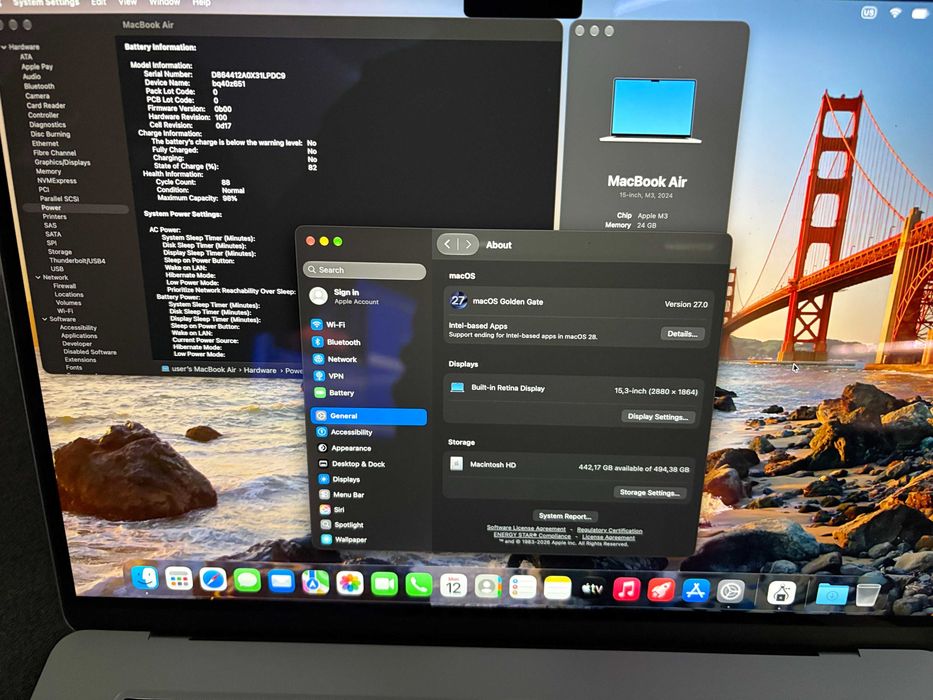933x700 pixels.
Task: Select Thunderbolt/USB4 in System Information sidebar
Action: 77,261
